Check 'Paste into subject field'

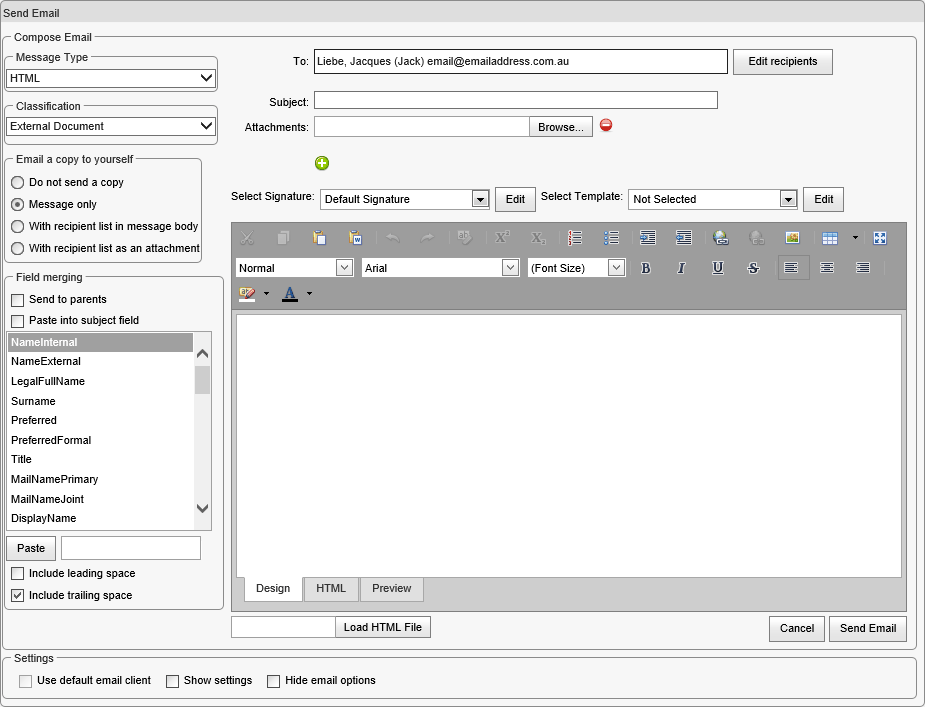pyautogui.click(x=18, y=321)
